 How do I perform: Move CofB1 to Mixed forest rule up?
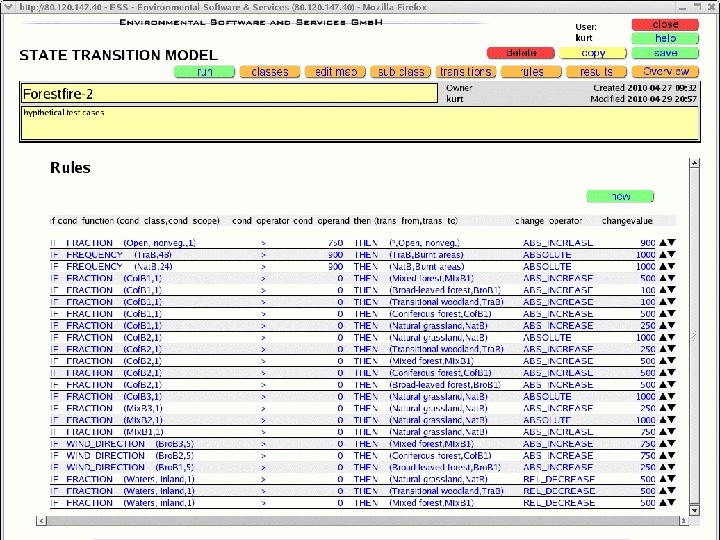pos(663,278)
